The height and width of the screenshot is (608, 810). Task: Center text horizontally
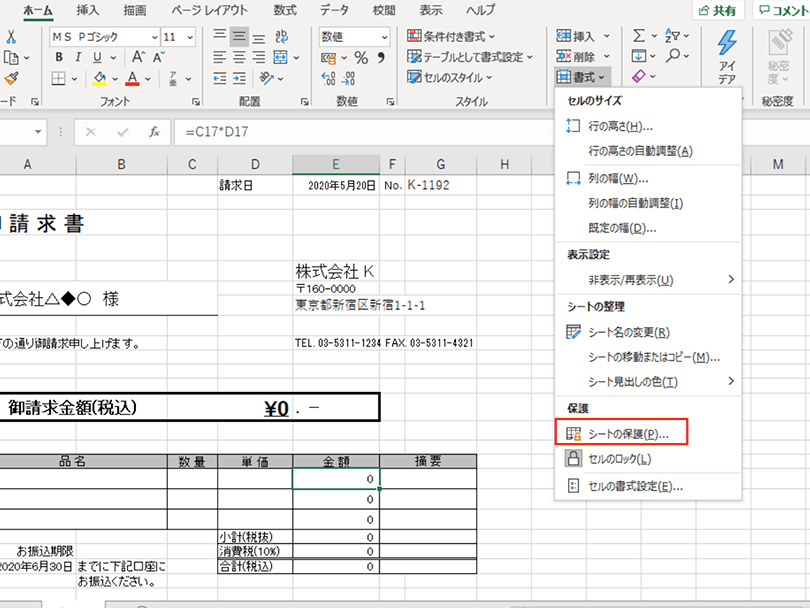coord(239,57)
